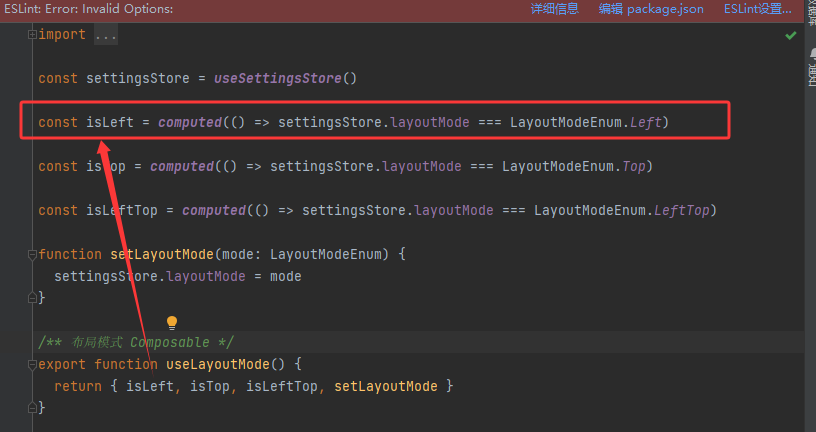This screenshot has height=432, width=816.
Task: Click isLeft variable in const declaration
Action: (110, 122)
